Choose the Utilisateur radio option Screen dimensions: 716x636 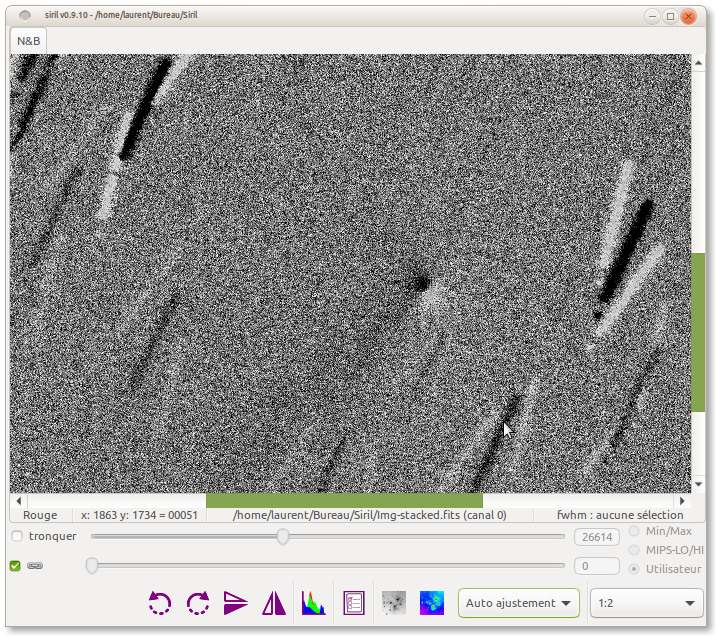[x=634, y=568]
